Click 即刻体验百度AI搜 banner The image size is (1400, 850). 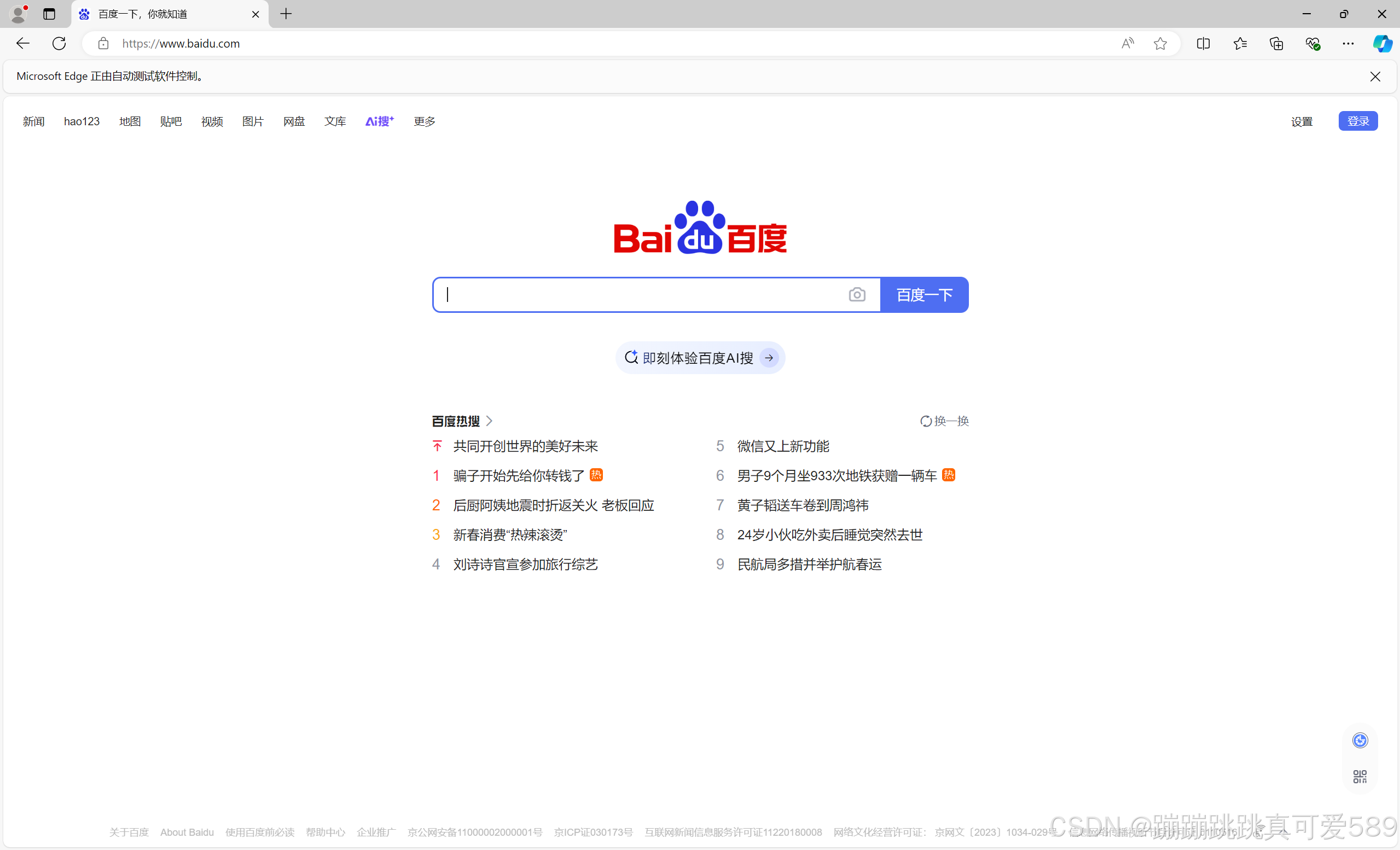(x=700, y=358)
